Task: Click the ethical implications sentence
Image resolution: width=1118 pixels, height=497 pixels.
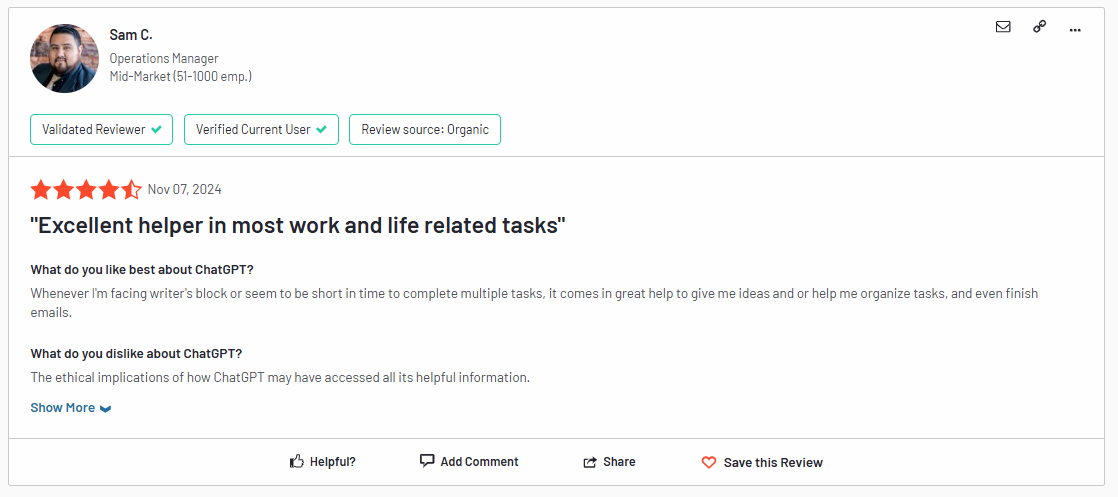Action: click(x=280, y=377)
